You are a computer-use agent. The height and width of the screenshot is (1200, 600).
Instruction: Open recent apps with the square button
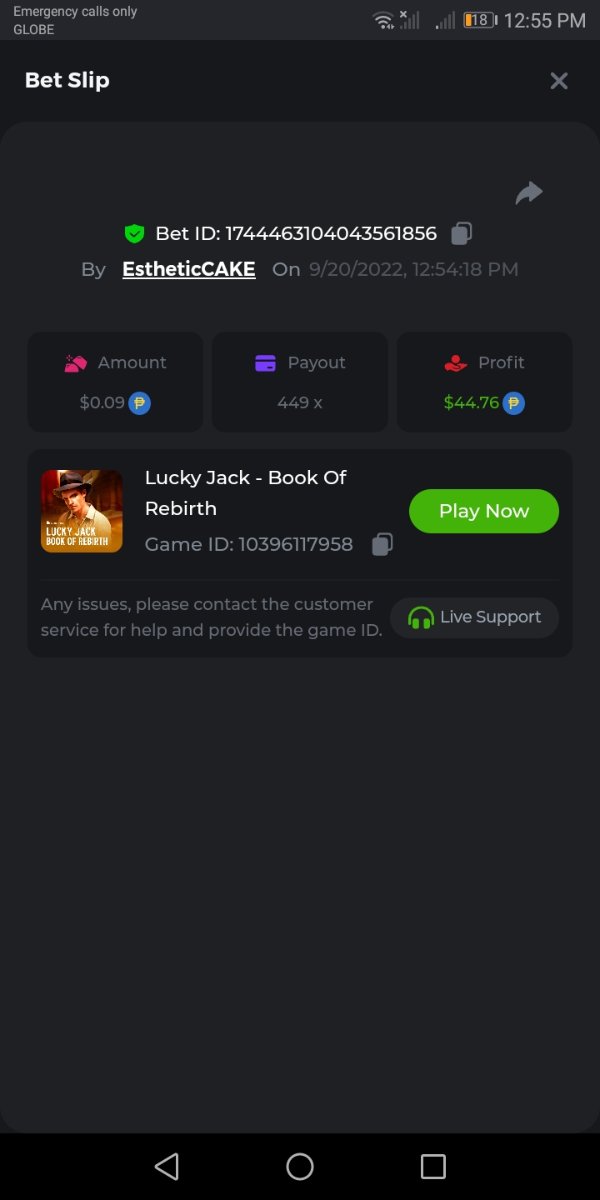(x=433, y=1166)
